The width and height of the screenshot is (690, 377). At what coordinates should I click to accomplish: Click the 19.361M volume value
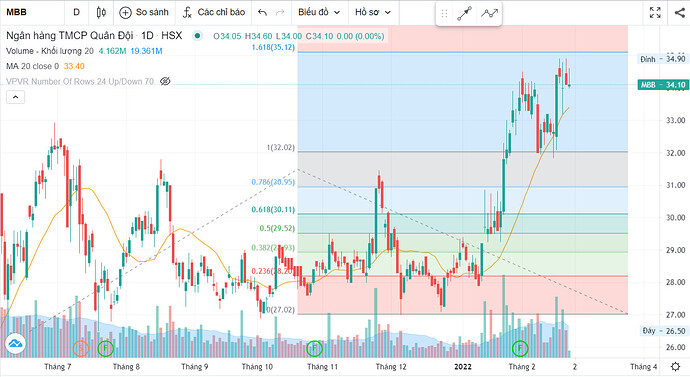click(x=146, y=51)
